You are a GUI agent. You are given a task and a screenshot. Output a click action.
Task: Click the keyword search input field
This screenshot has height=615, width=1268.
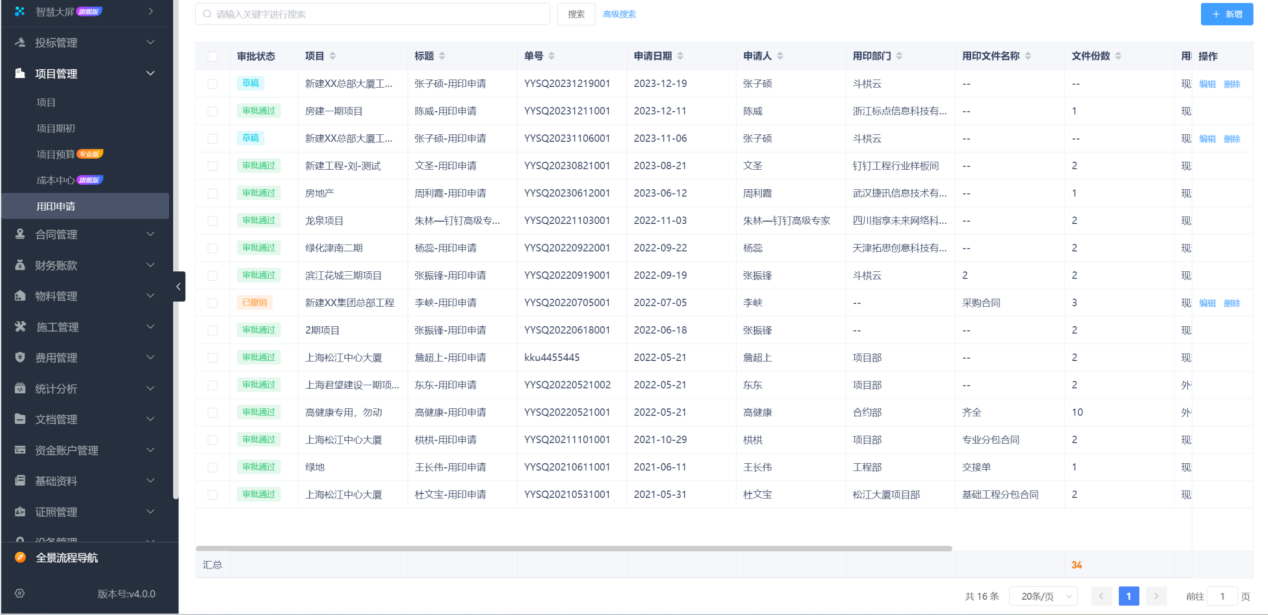[370, 14]
